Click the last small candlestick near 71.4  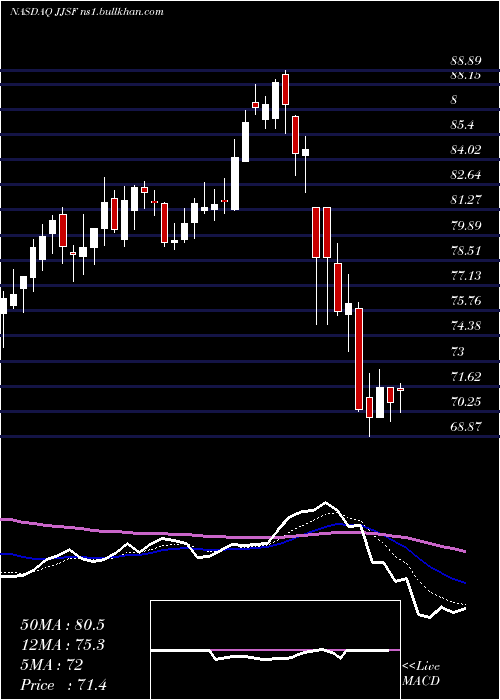tap(400, 389)
